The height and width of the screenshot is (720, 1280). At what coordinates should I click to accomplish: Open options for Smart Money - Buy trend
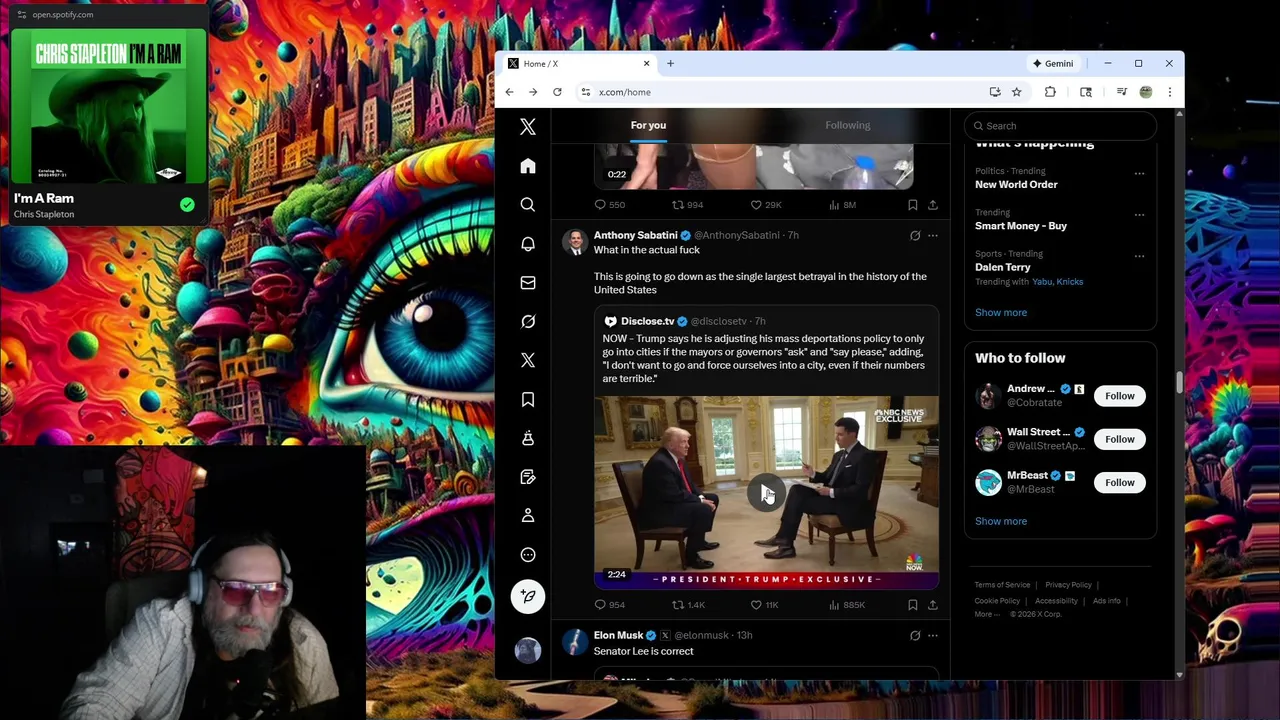[1139, 214]
